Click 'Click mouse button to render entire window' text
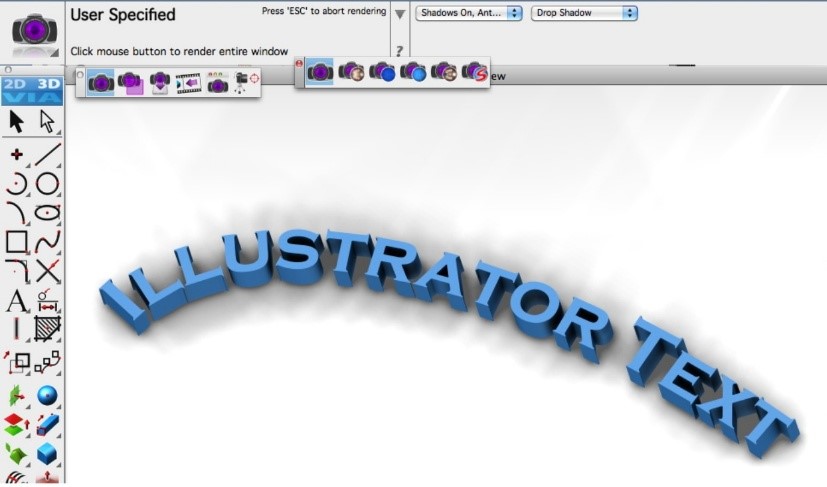Viewport: 827px width, 487px height. click(179, 51)
